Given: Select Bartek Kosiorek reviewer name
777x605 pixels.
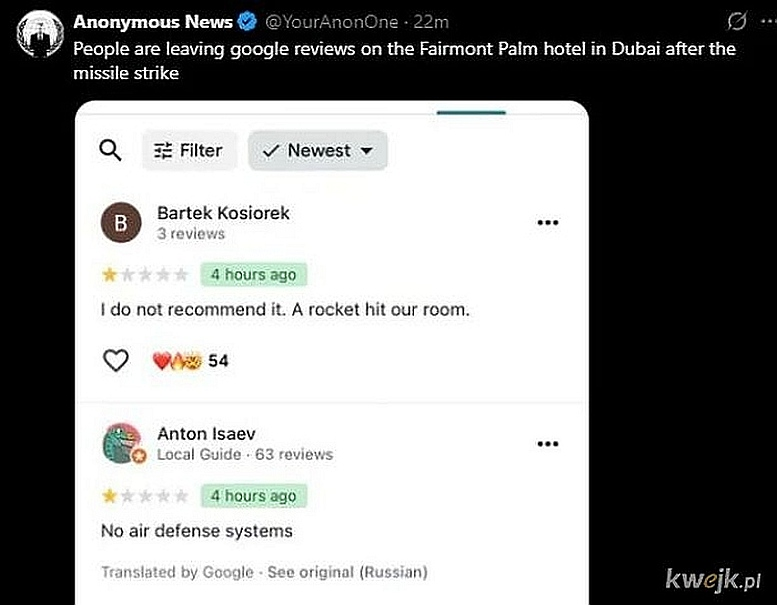Looking at the screenshot, I should click(223, 213).
